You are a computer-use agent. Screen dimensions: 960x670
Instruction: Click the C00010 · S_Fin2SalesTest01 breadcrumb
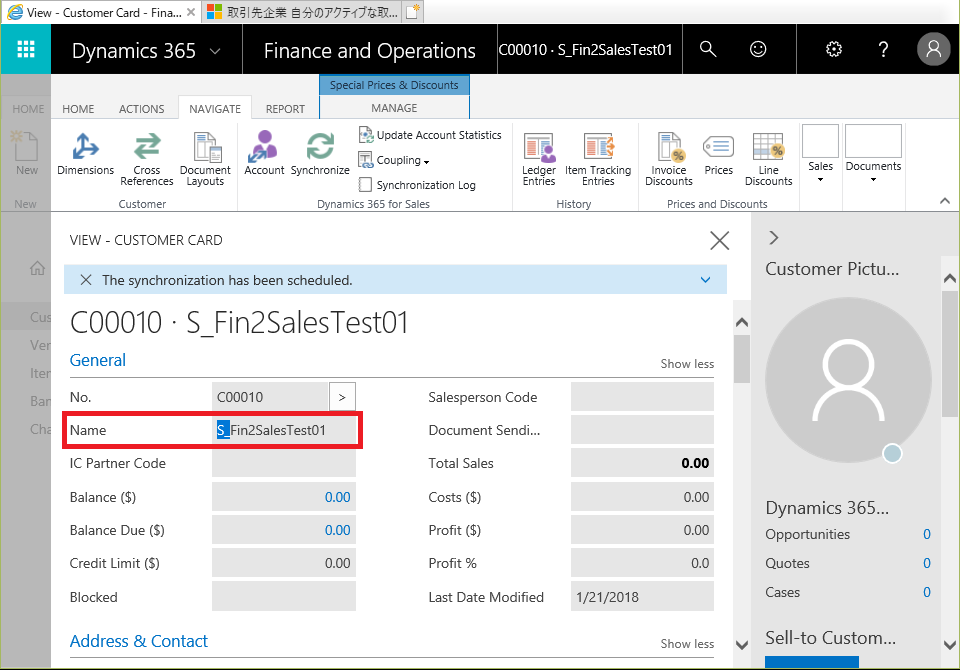pos(585,50)
